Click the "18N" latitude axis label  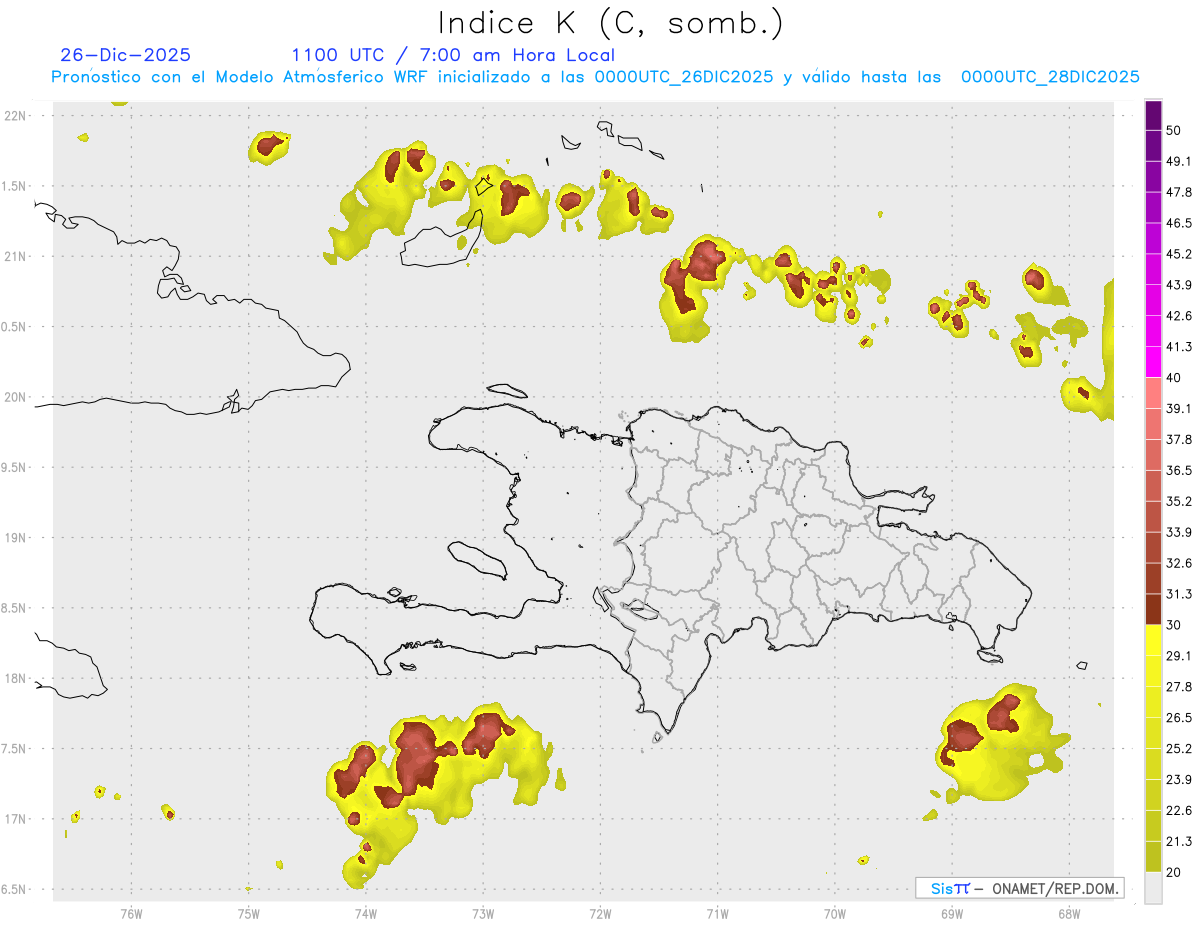[15, 678]
